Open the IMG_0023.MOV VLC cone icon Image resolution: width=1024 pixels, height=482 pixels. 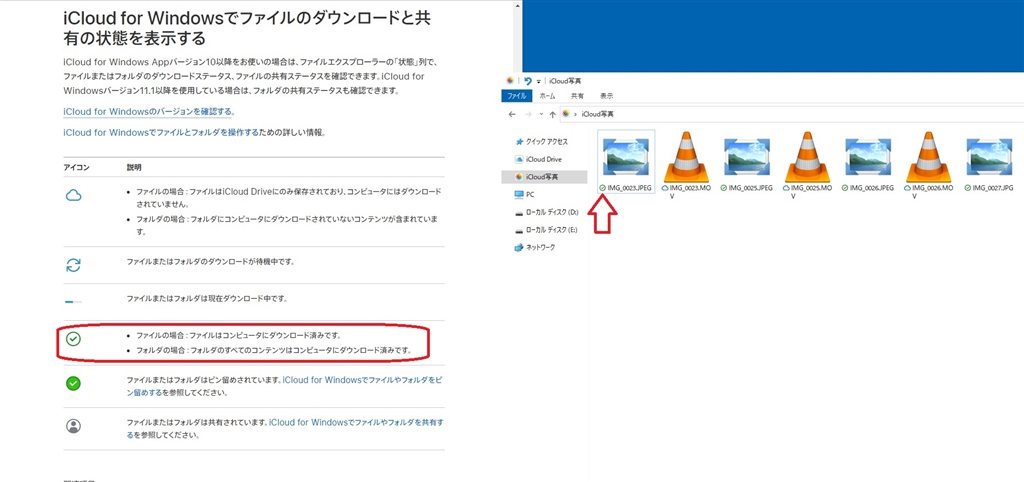click(686, 157)
